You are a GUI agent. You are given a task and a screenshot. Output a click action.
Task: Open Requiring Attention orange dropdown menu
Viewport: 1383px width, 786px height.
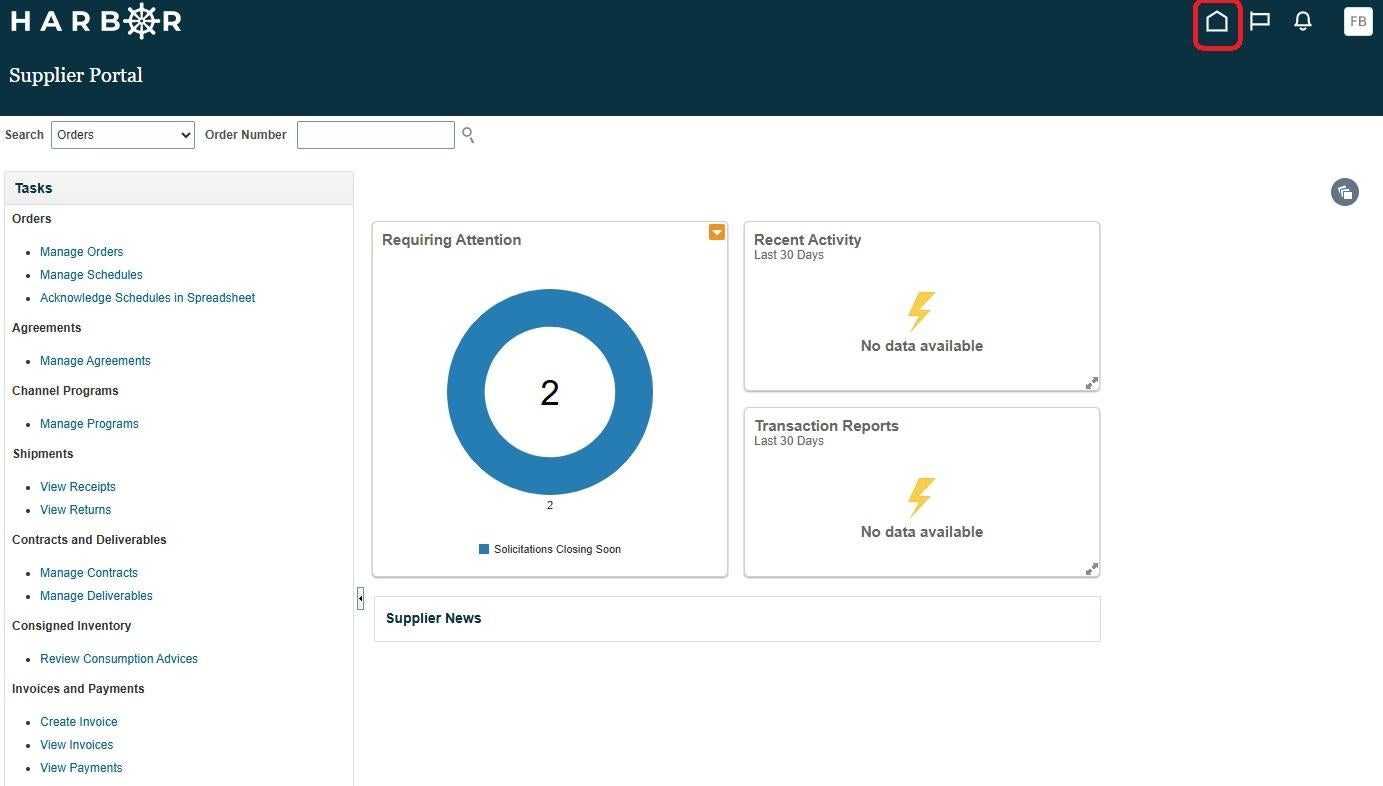717,232
